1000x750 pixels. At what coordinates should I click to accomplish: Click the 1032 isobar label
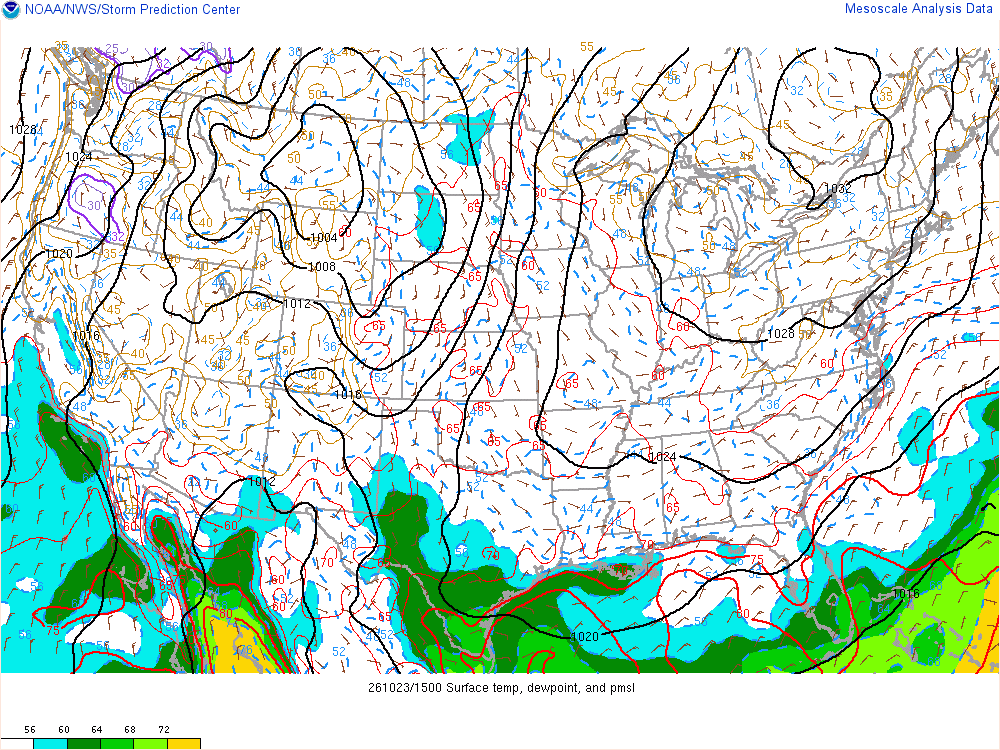[x=837, y=188]
